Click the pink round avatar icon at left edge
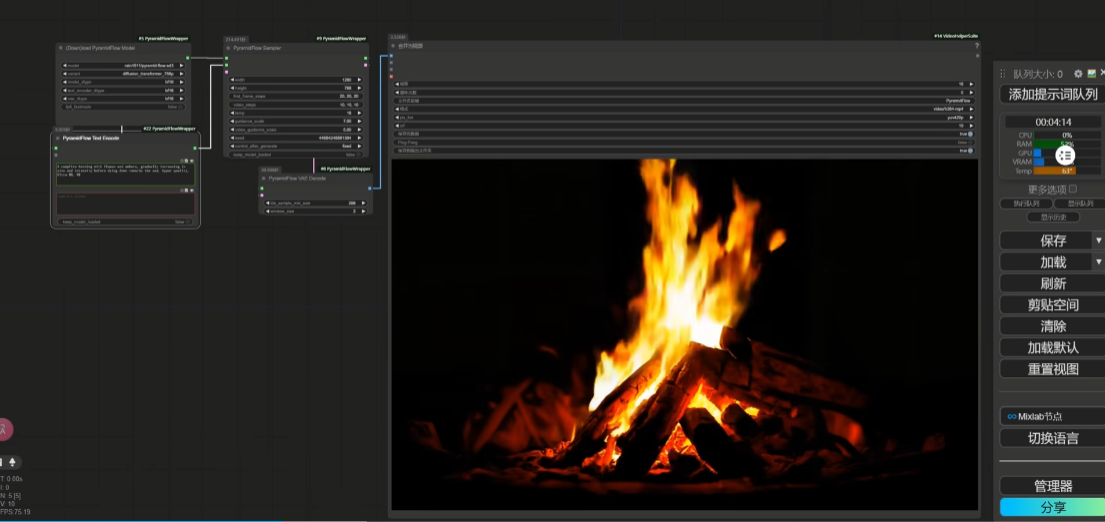This screenshot has width=1105, height=522. coord(4,429)
